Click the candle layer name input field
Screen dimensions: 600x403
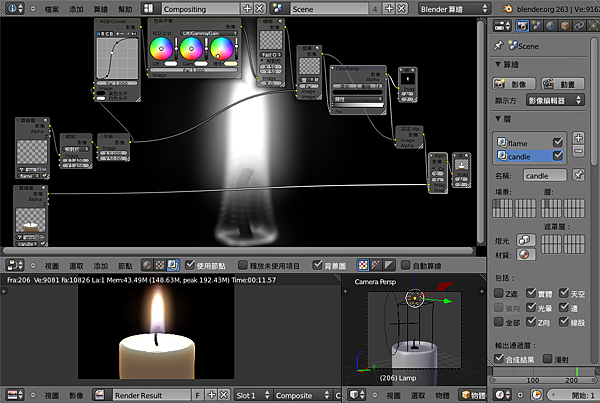tap(545, 175)
